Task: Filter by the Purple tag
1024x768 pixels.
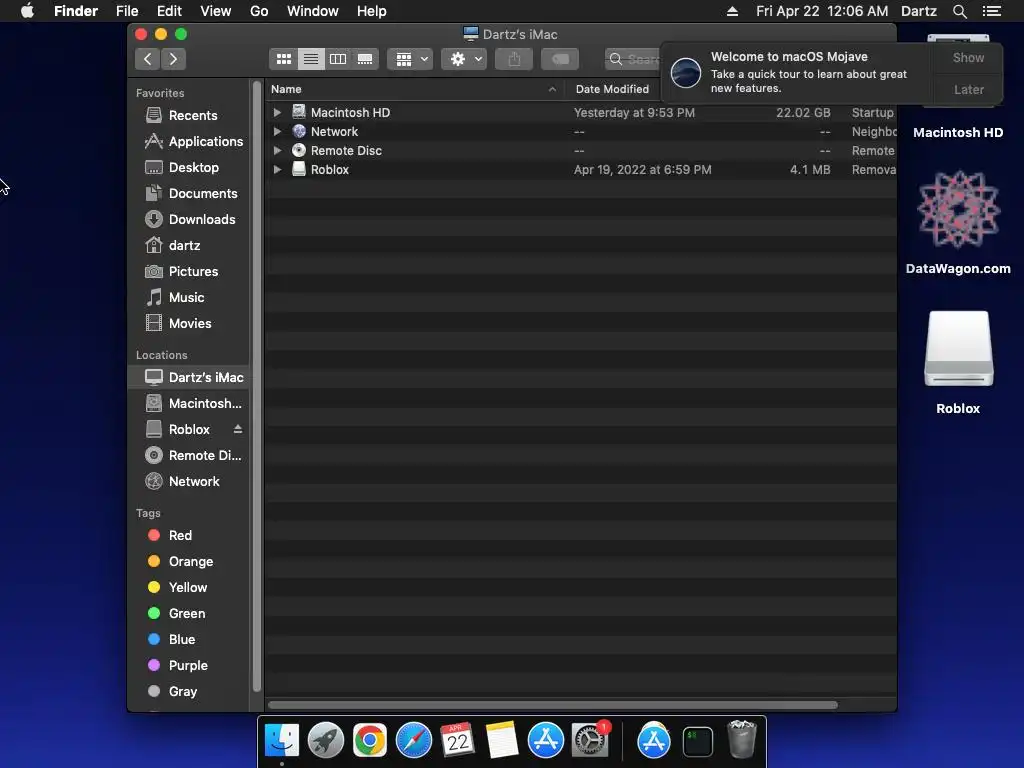Action: [188, 666]
